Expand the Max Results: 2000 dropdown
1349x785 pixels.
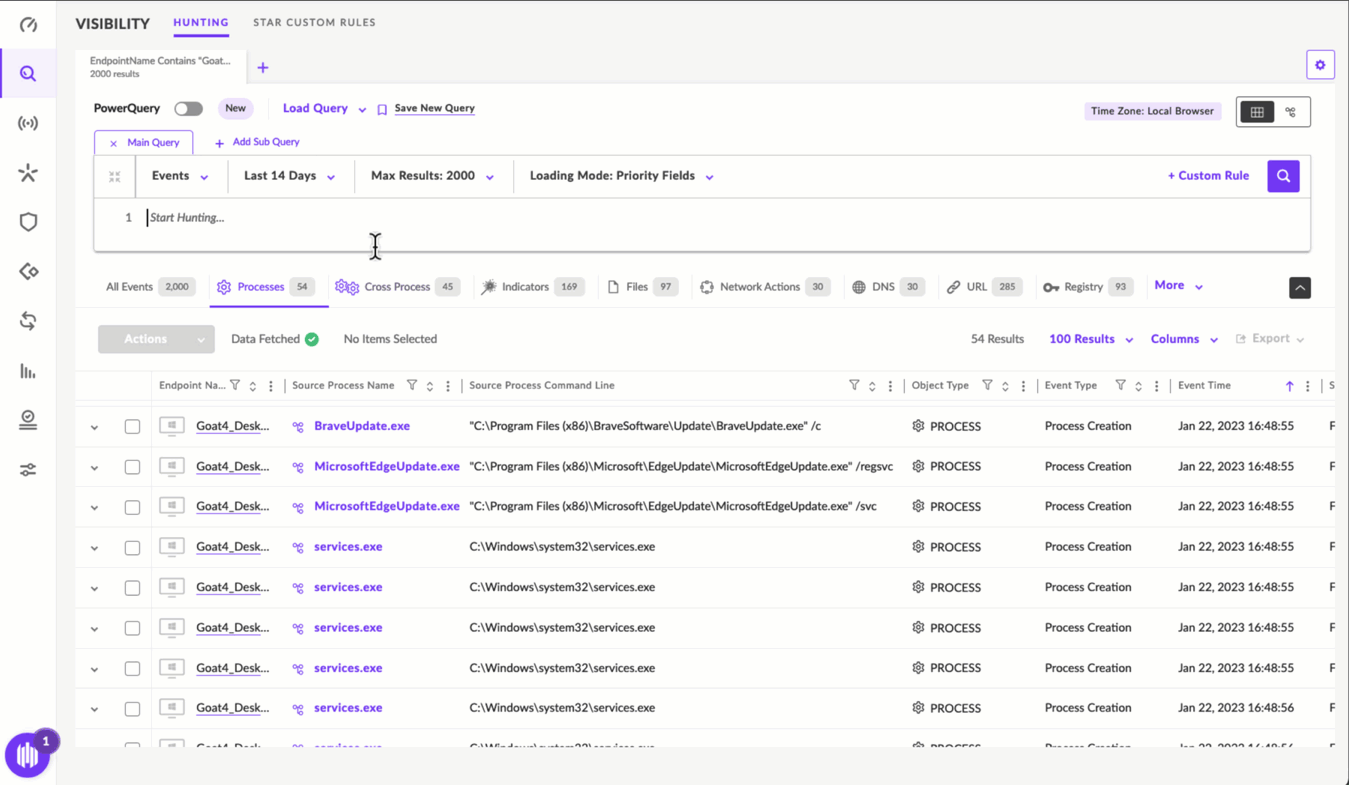(x=432, y=176)
